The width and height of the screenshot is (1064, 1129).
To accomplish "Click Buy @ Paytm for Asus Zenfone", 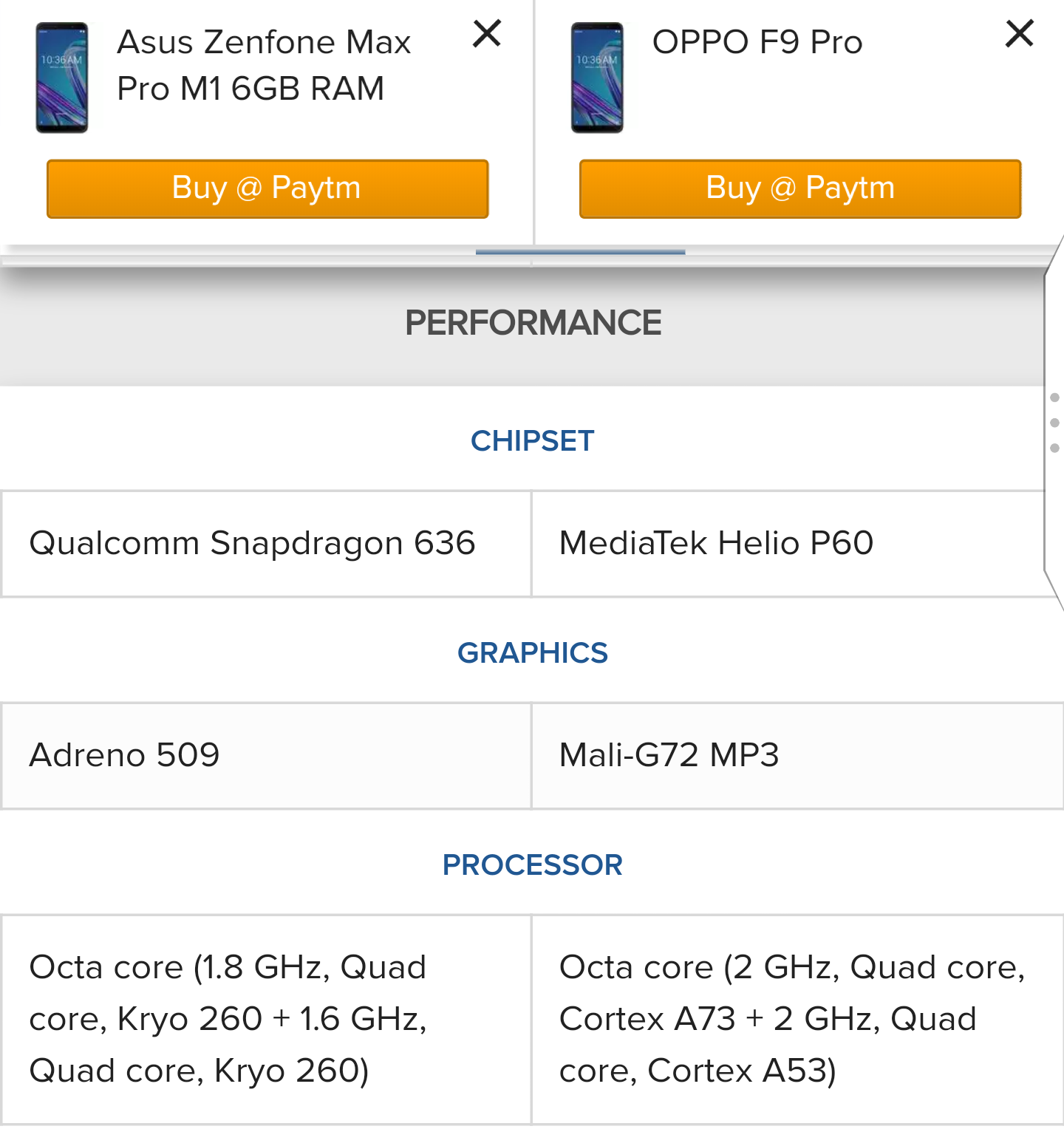I will [267, 188].
